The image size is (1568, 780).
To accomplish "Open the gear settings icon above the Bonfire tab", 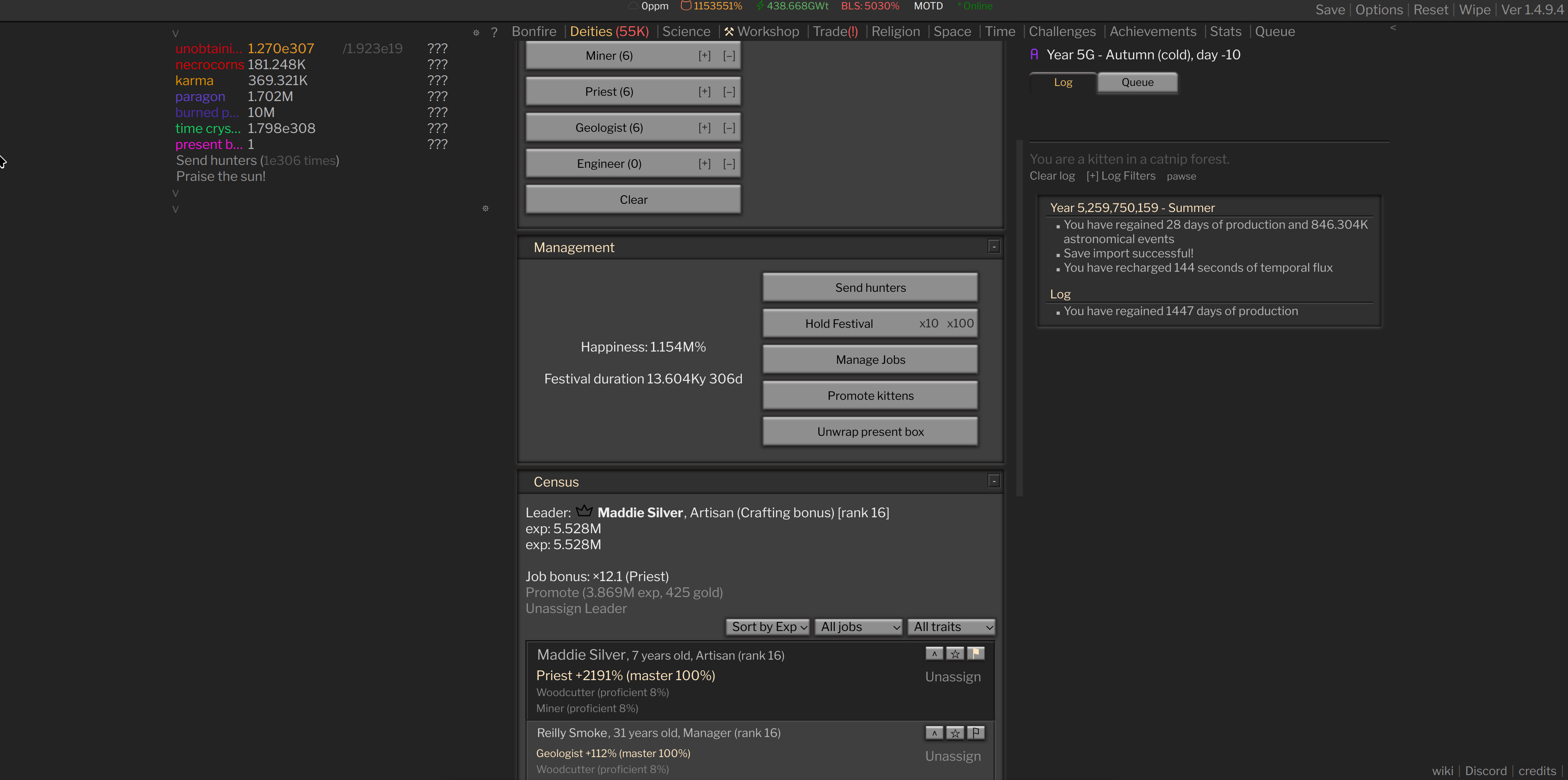I will coord(477,33).
